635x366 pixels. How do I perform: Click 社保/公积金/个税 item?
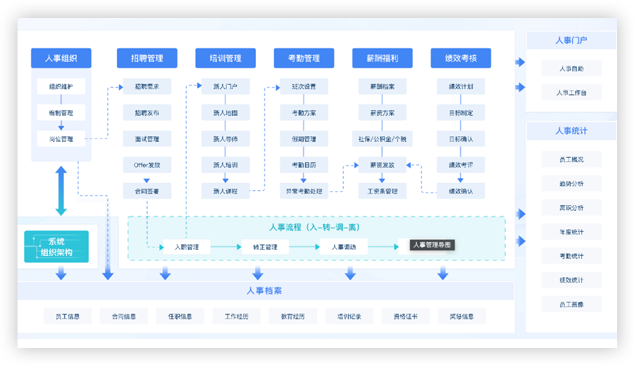coord(382,139)
